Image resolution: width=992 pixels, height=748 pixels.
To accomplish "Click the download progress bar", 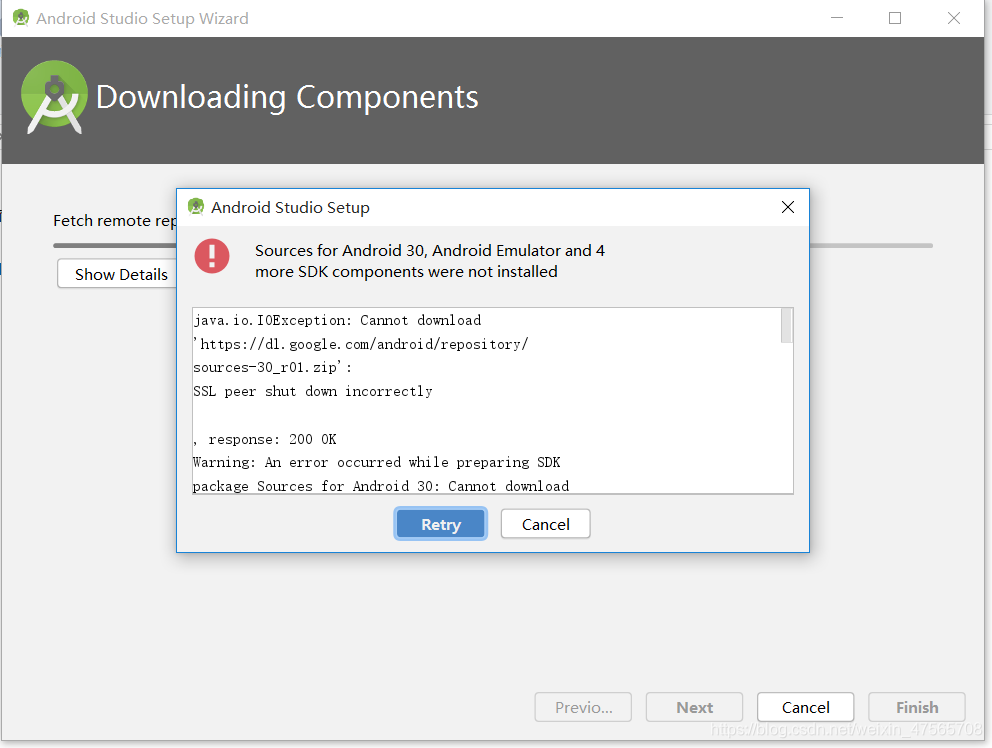I will coord(493,246).
